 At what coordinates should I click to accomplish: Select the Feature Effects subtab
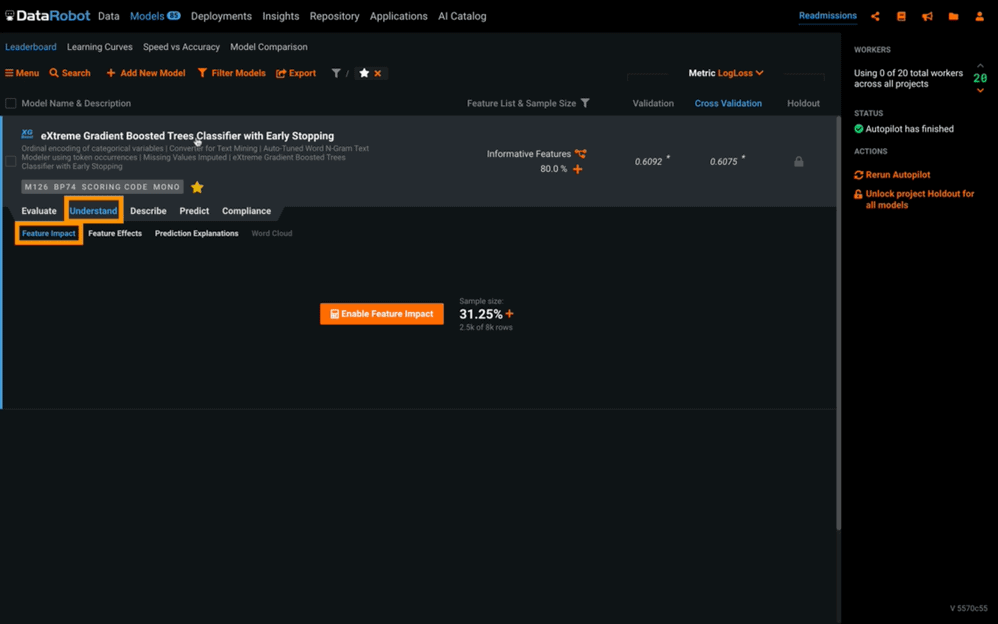click(115, 234)
